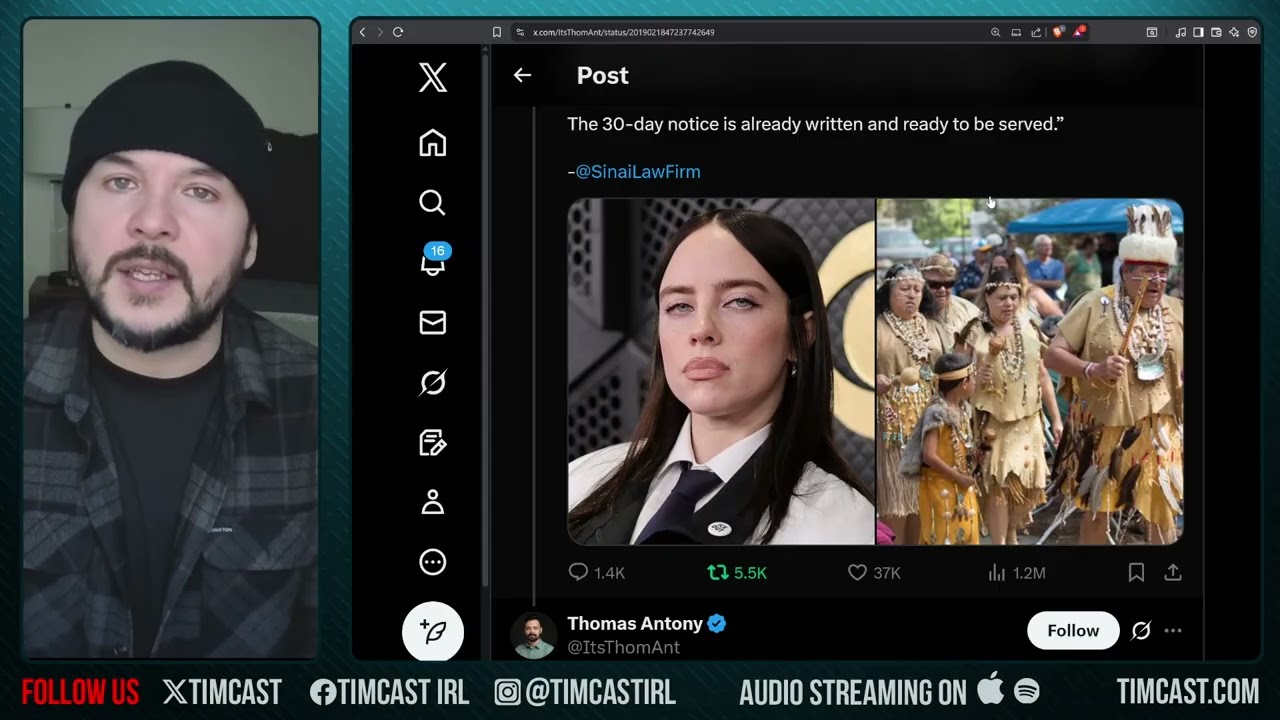Like the post with 37K hearts

(874, 573)
